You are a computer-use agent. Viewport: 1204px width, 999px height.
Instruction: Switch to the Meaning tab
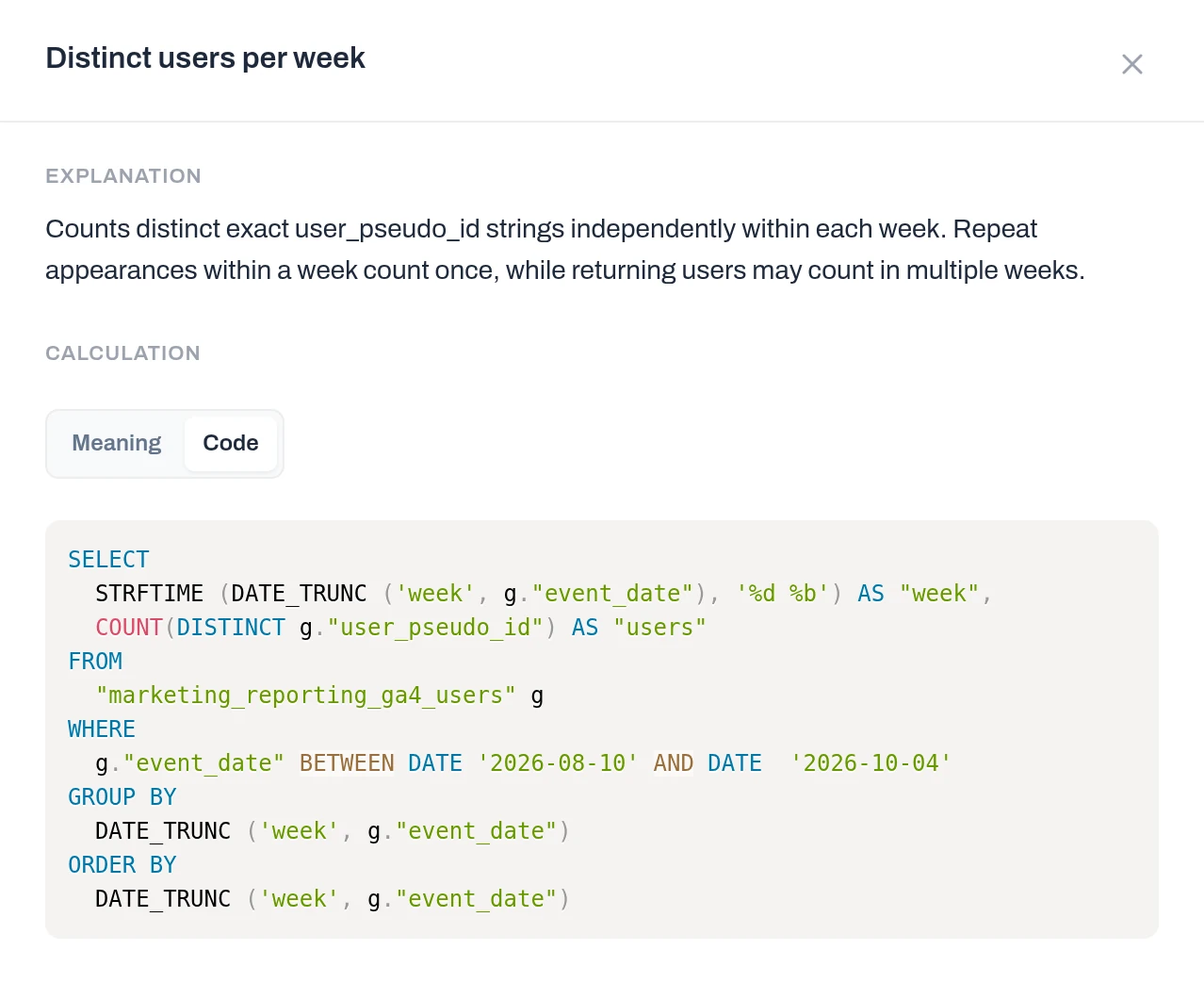tap(117, 443)
